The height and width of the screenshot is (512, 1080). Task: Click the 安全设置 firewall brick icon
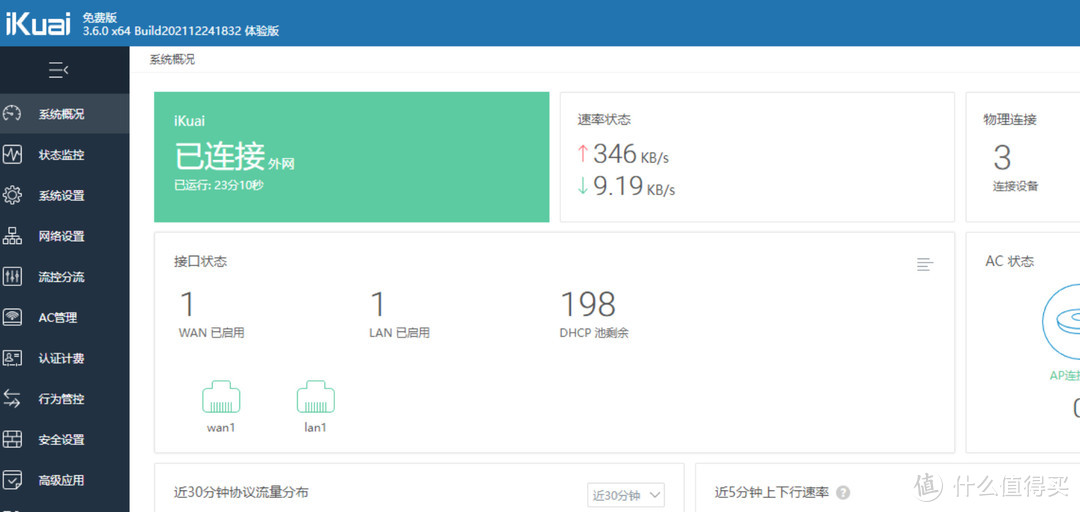coord(12,440)
